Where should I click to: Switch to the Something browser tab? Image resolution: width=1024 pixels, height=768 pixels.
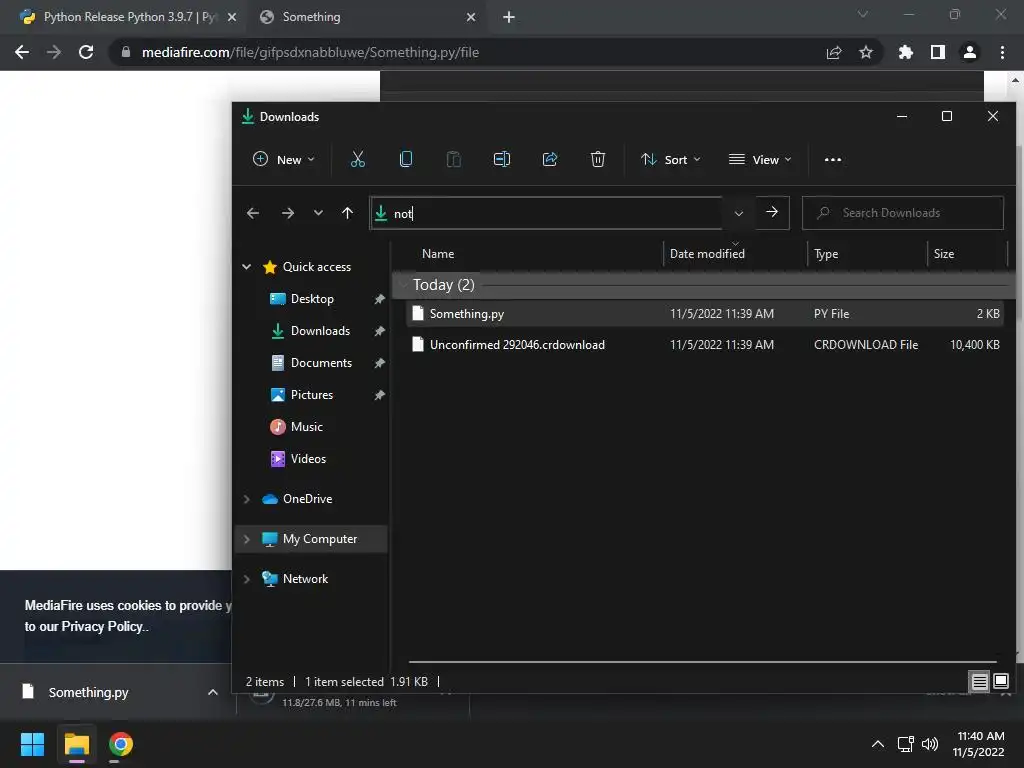(311, 17)
